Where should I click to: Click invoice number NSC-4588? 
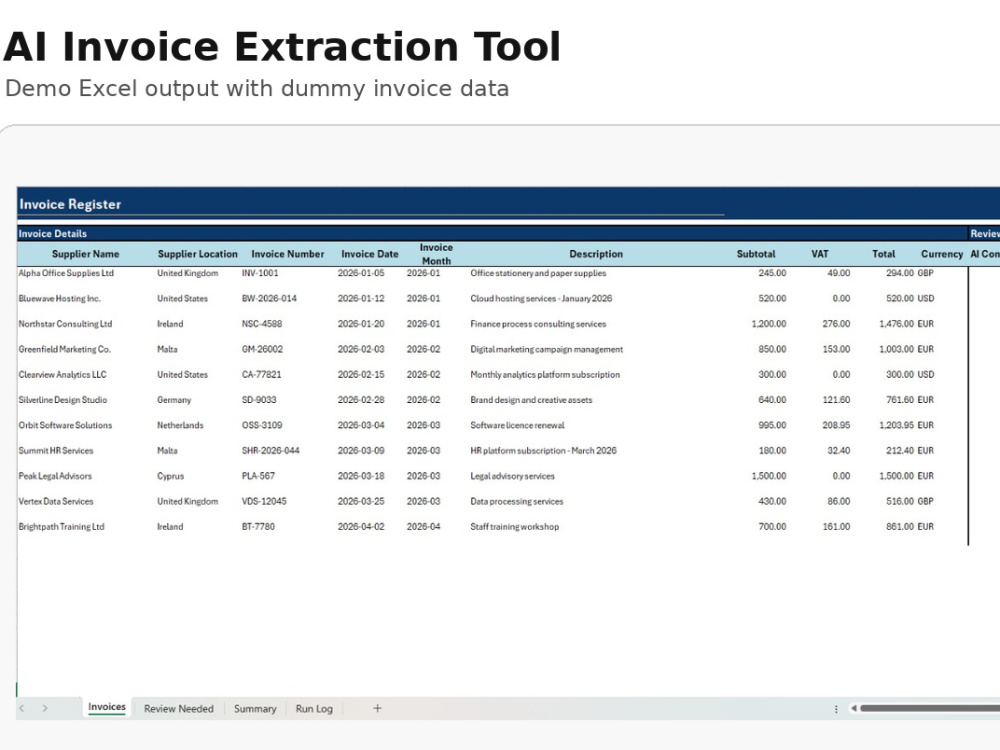click(x=262, y=324)
